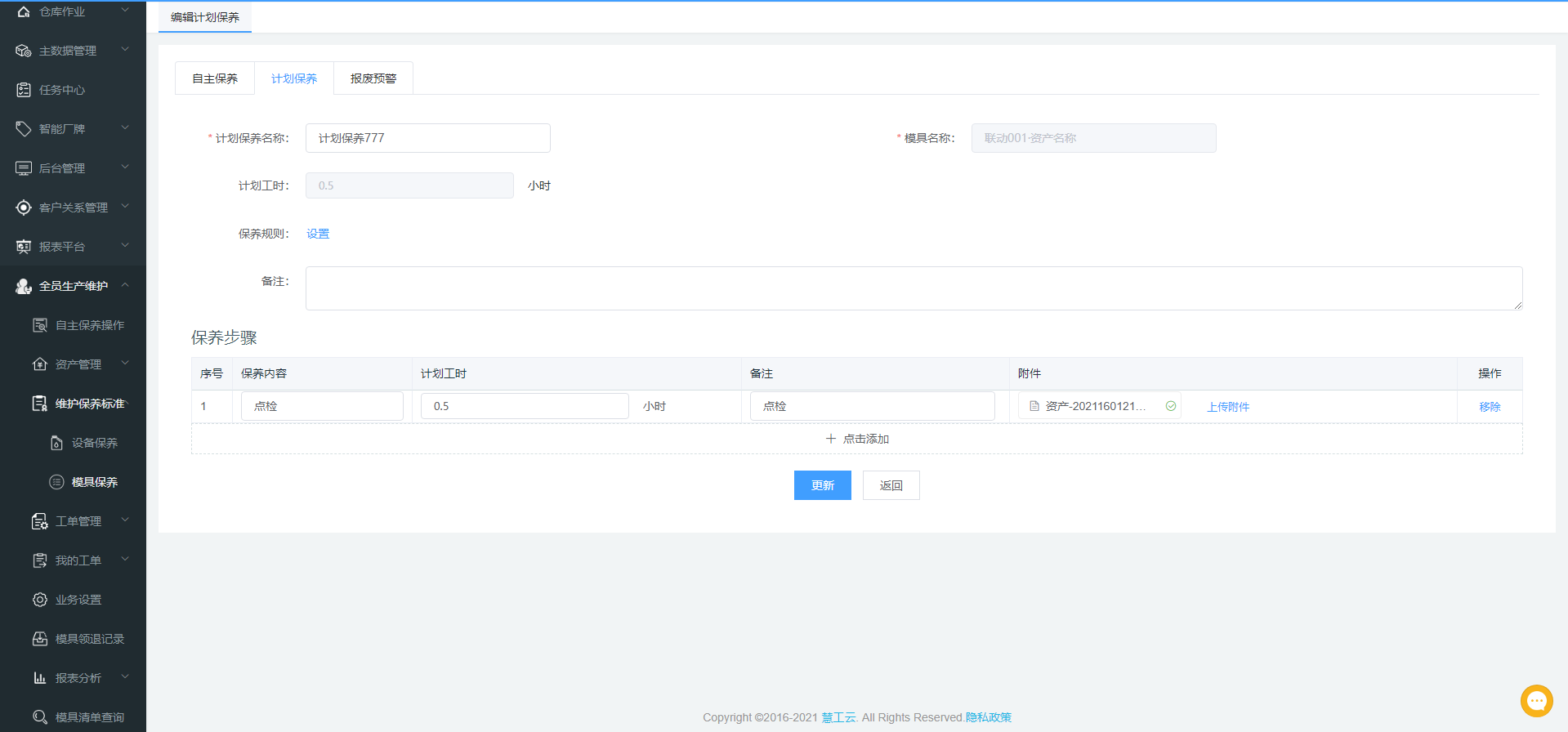
Task: Click the 上传附件 upload link
Action: tap(1228, 407)
